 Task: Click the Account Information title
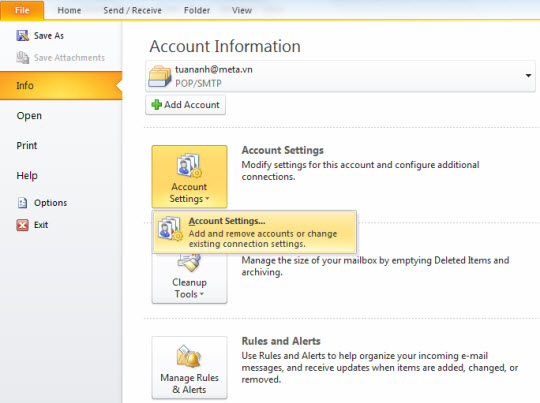[x=225, y=46]
